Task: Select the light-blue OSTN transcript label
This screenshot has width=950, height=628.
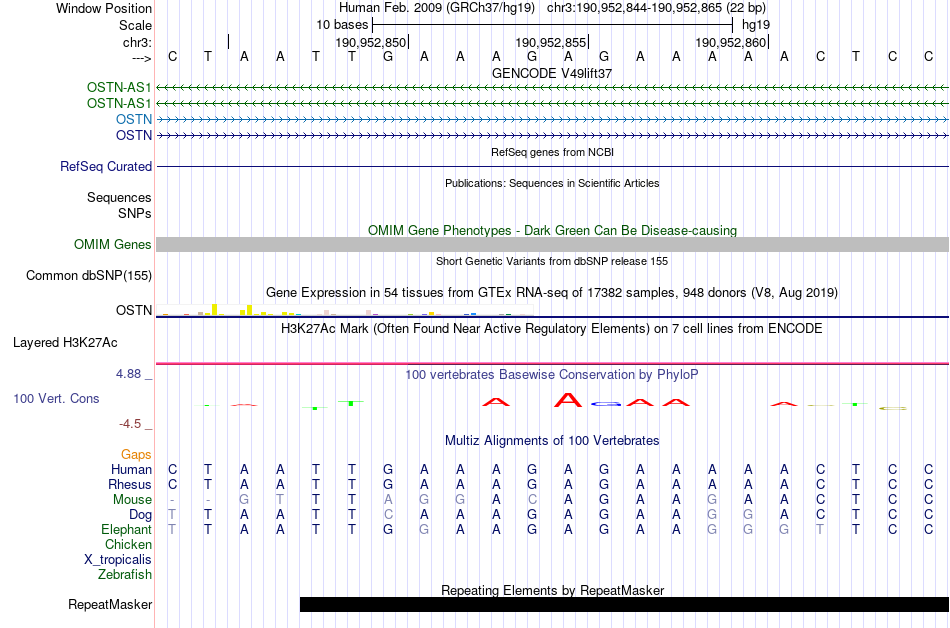Action: 134,119
